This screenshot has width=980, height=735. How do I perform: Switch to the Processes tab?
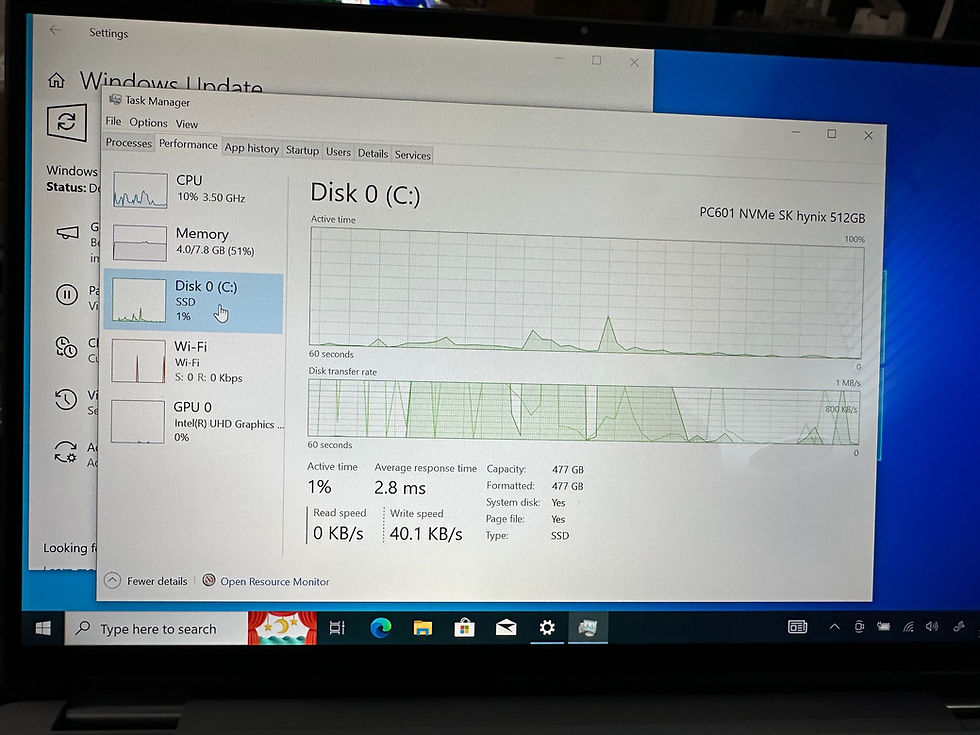pyautogui.click(x=129, y=142)
